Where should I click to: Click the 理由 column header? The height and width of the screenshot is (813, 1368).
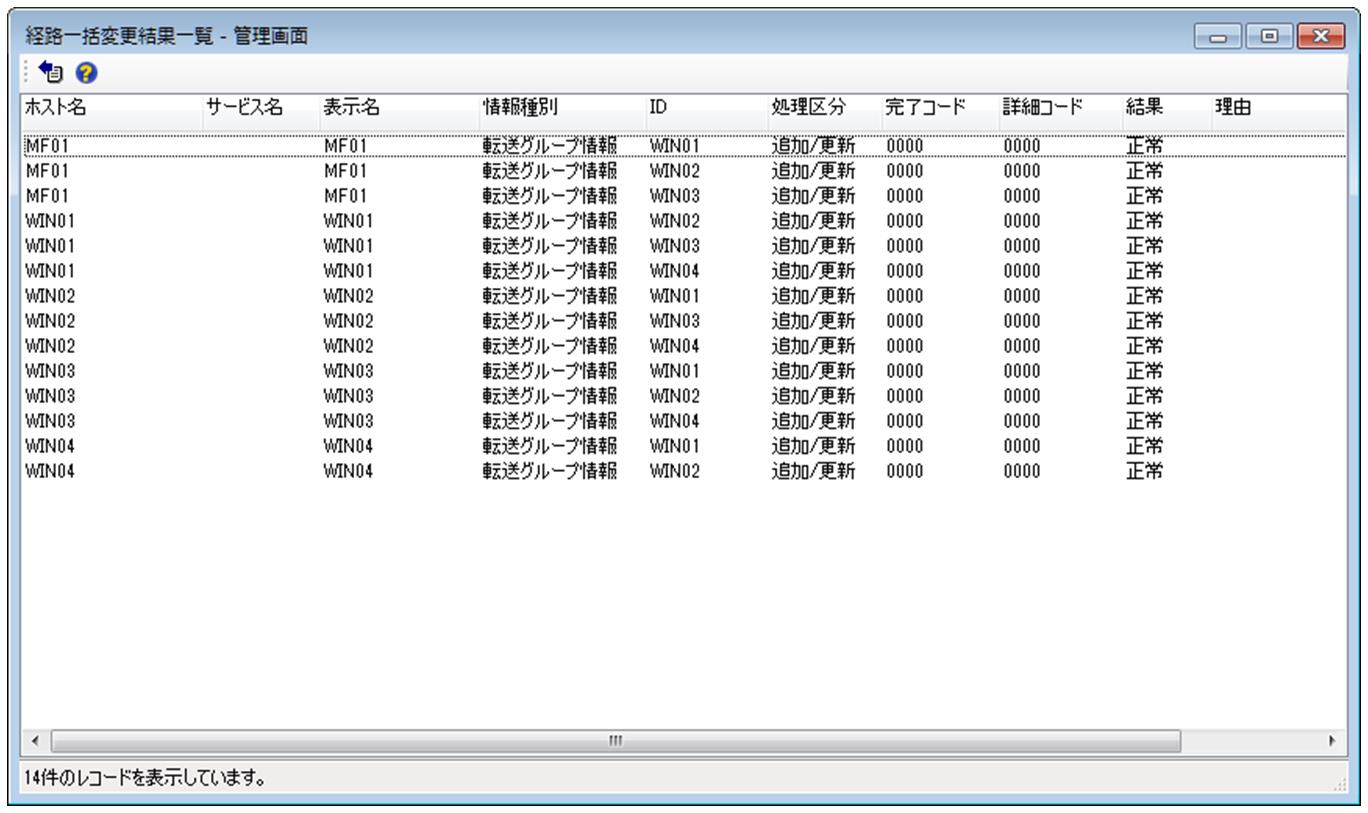[1280, 107]
